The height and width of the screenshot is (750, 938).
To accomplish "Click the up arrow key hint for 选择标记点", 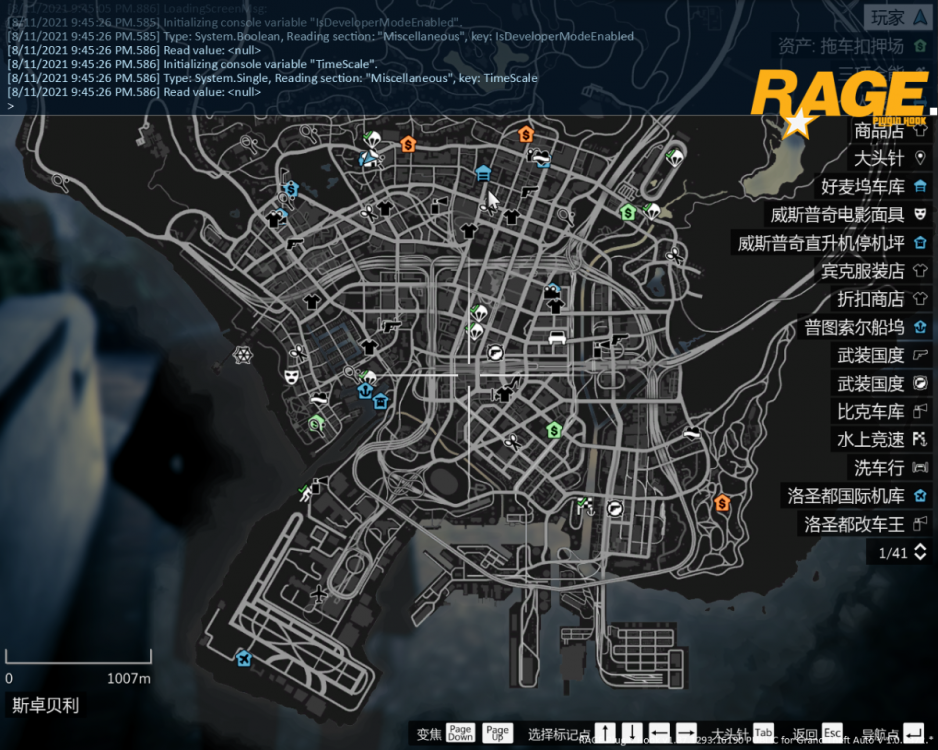I will 605,733.
